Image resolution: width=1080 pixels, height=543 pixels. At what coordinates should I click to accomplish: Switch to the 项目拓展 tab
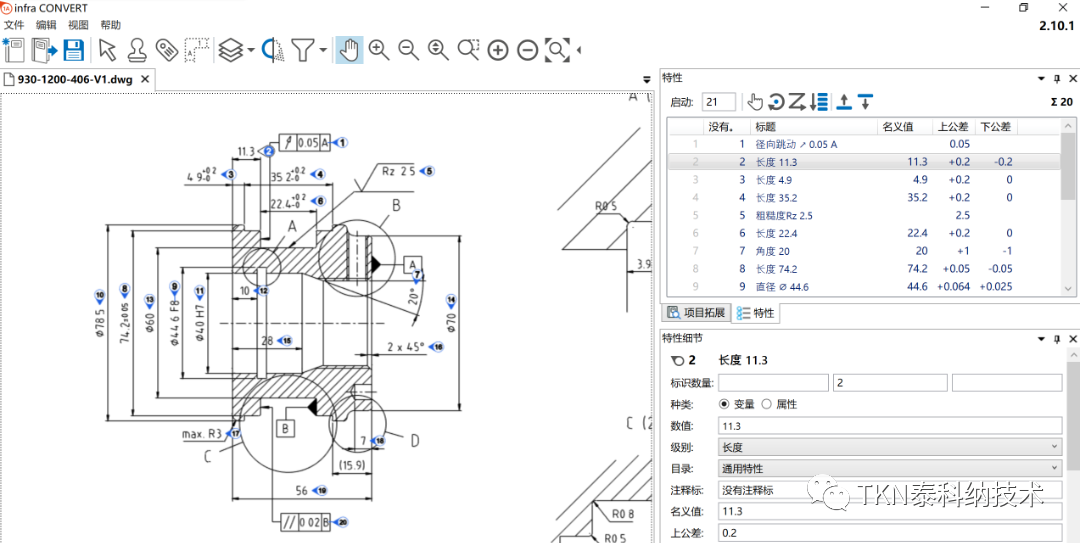click(698, 313)
